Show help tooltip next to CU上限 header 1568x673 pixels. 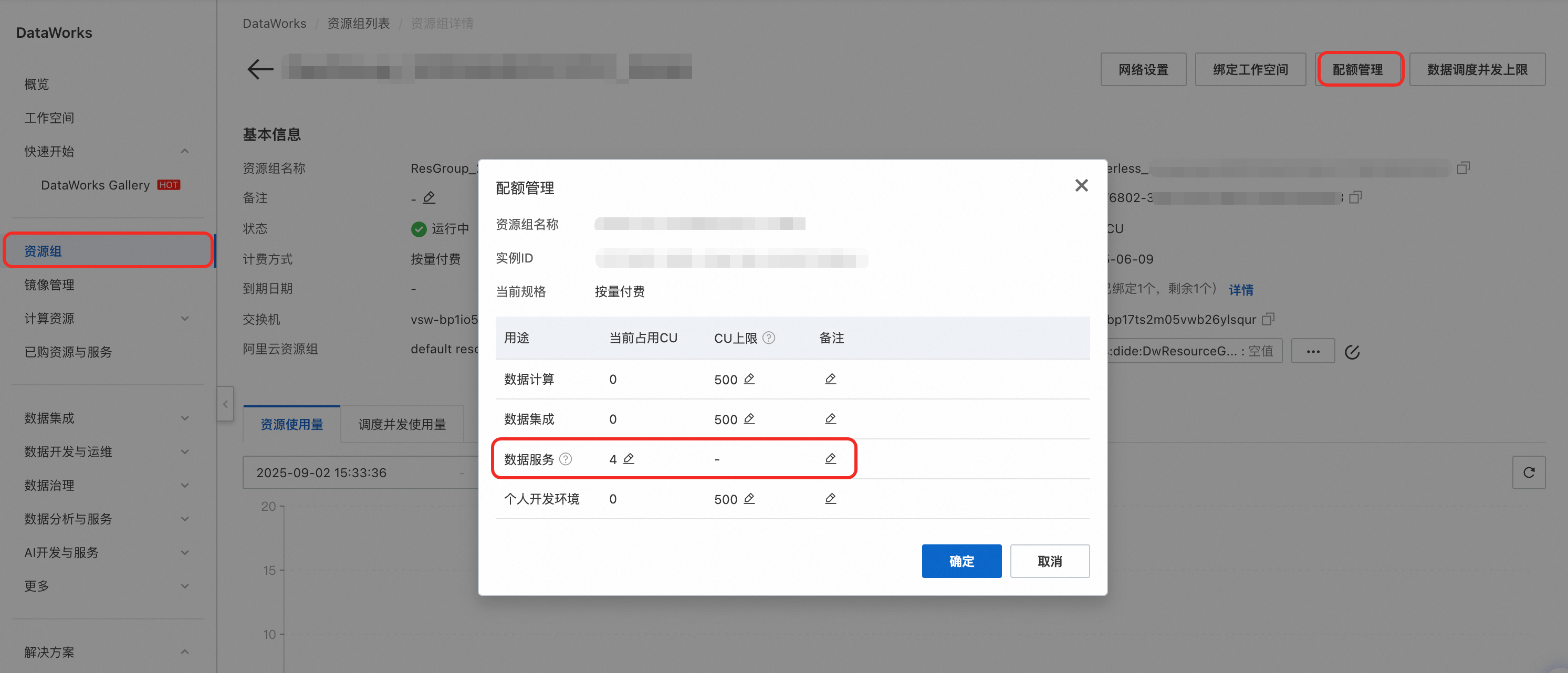click(x=769, y=338)
